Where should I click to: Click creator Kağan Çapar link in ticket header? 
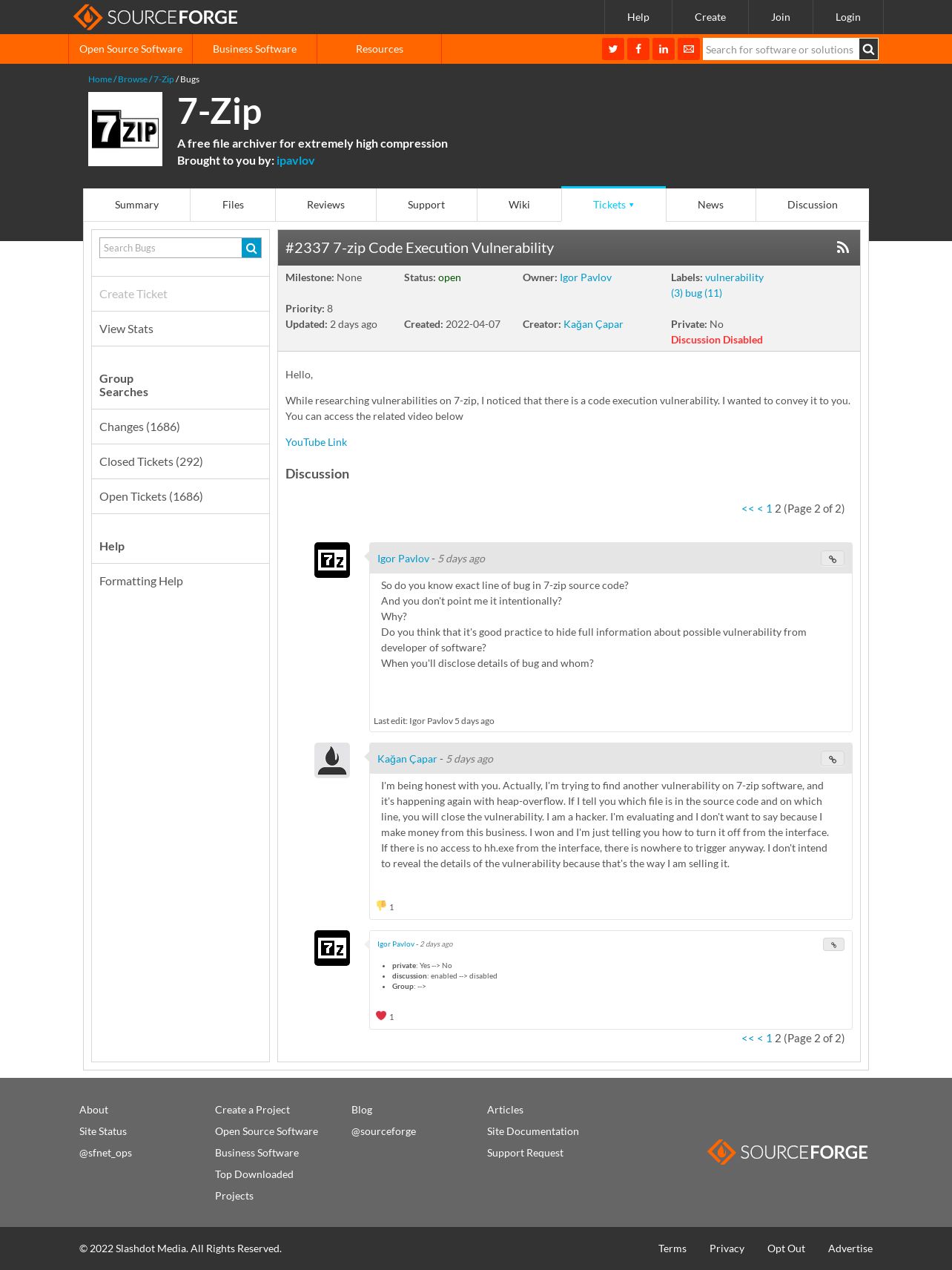593,324
